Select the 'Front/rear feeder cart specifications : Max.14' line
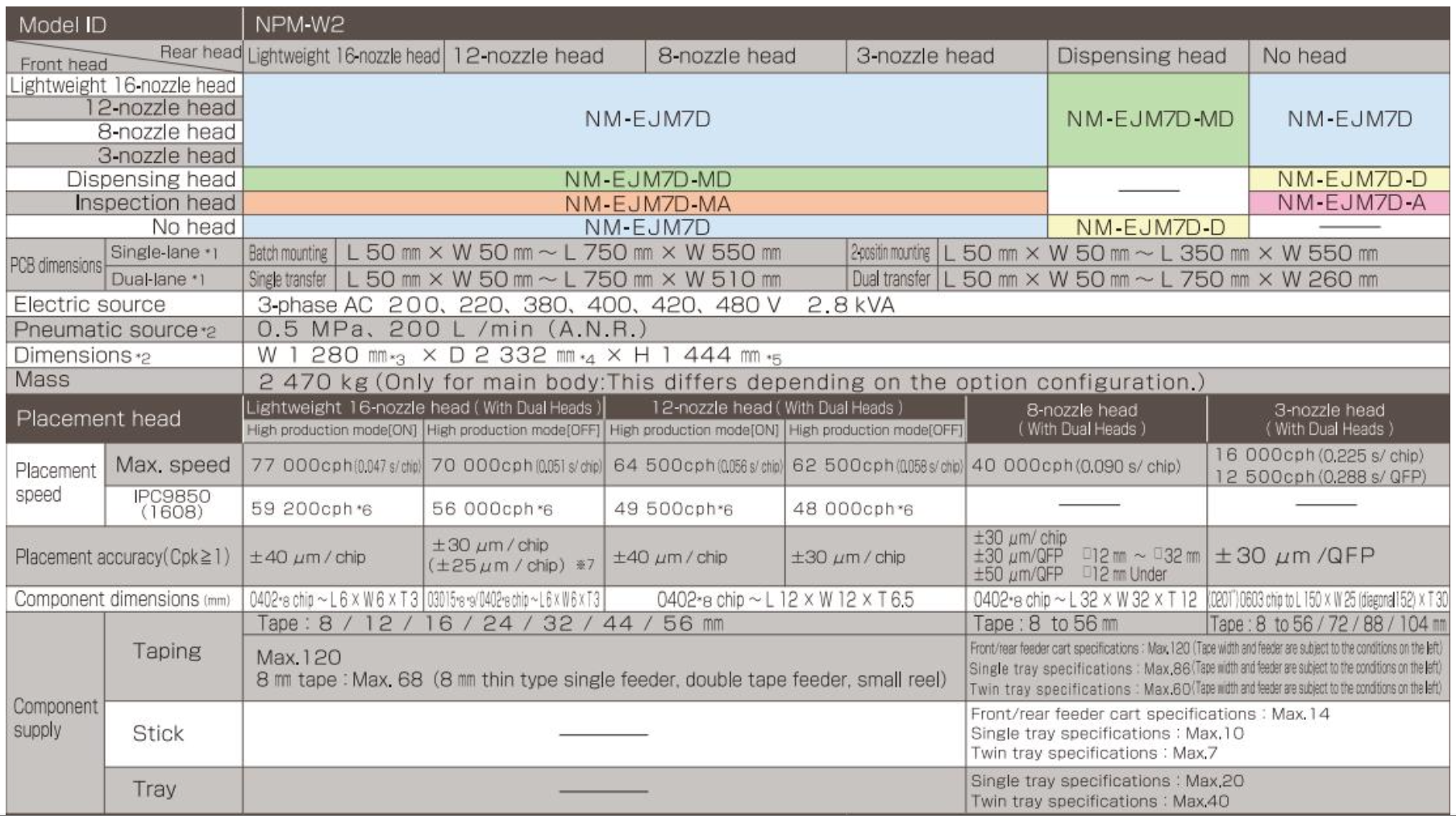This screenshot has height=816, width=1456. pyautogui.click(x=1150, y=714)
